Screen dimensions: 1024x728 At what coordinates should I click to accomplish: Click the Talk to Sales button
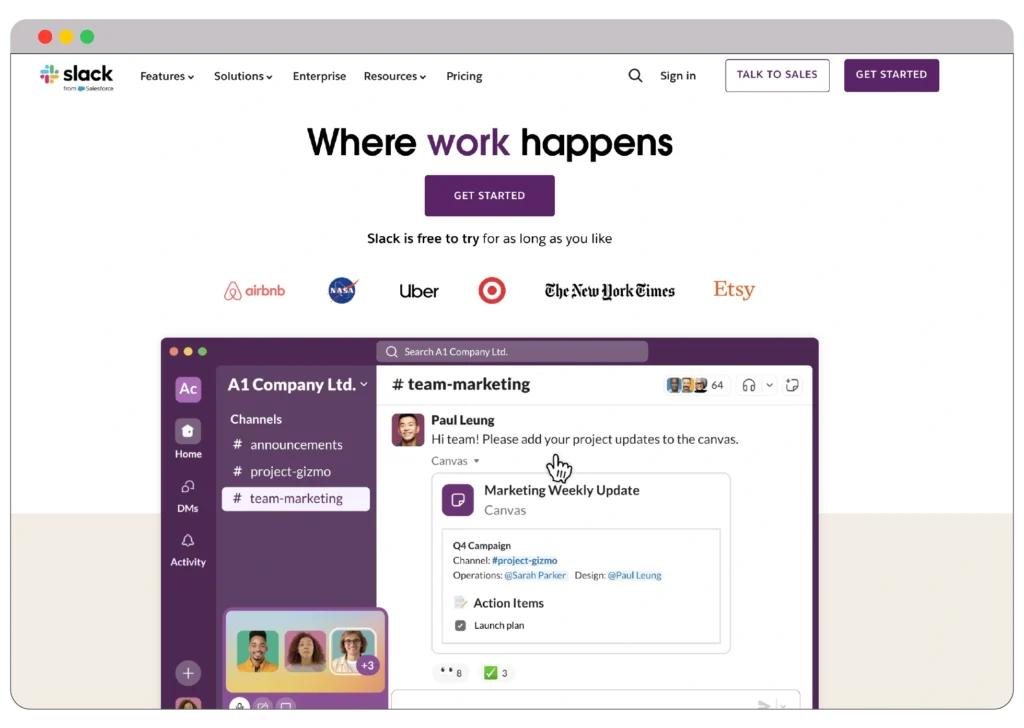(x=777, y=75)
